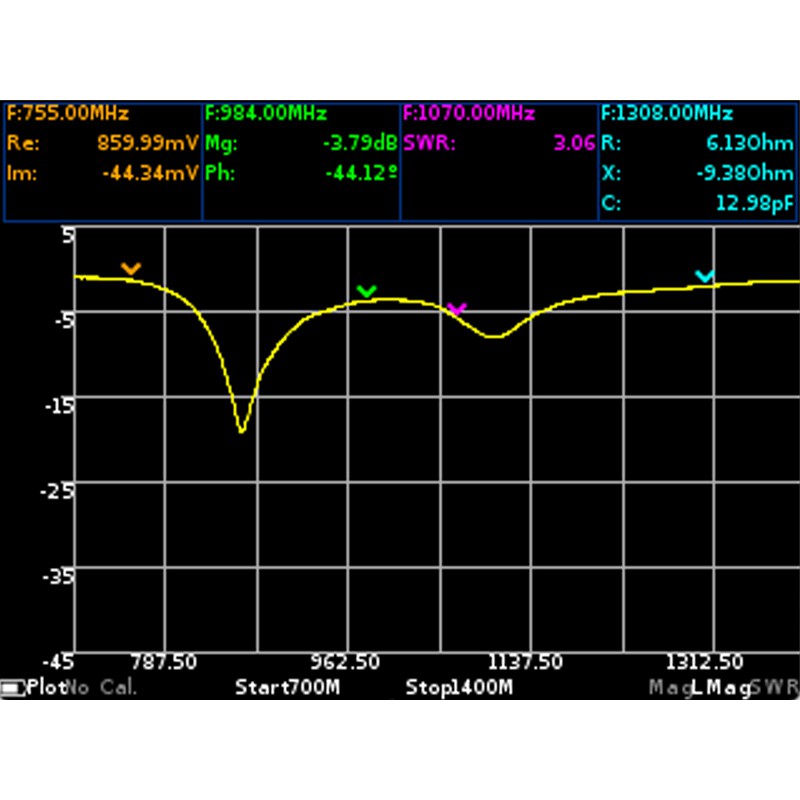This screenshot has height=800, width=800.
Task: Open the orange F:755.00MHz marker panel
Action: coord(103,161)
